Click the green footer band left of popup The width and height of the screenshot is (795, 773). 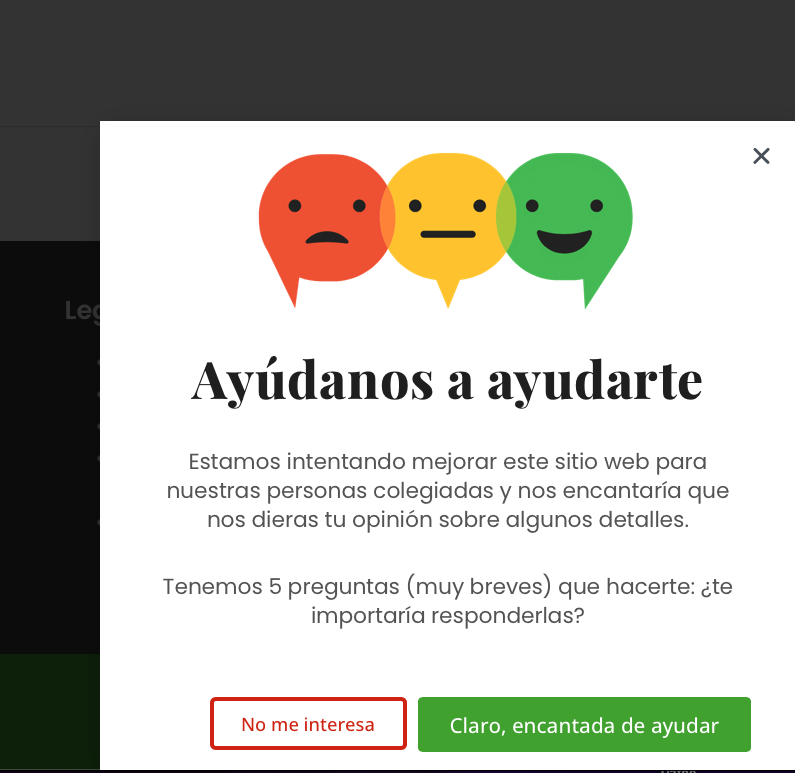click(50, 710)
